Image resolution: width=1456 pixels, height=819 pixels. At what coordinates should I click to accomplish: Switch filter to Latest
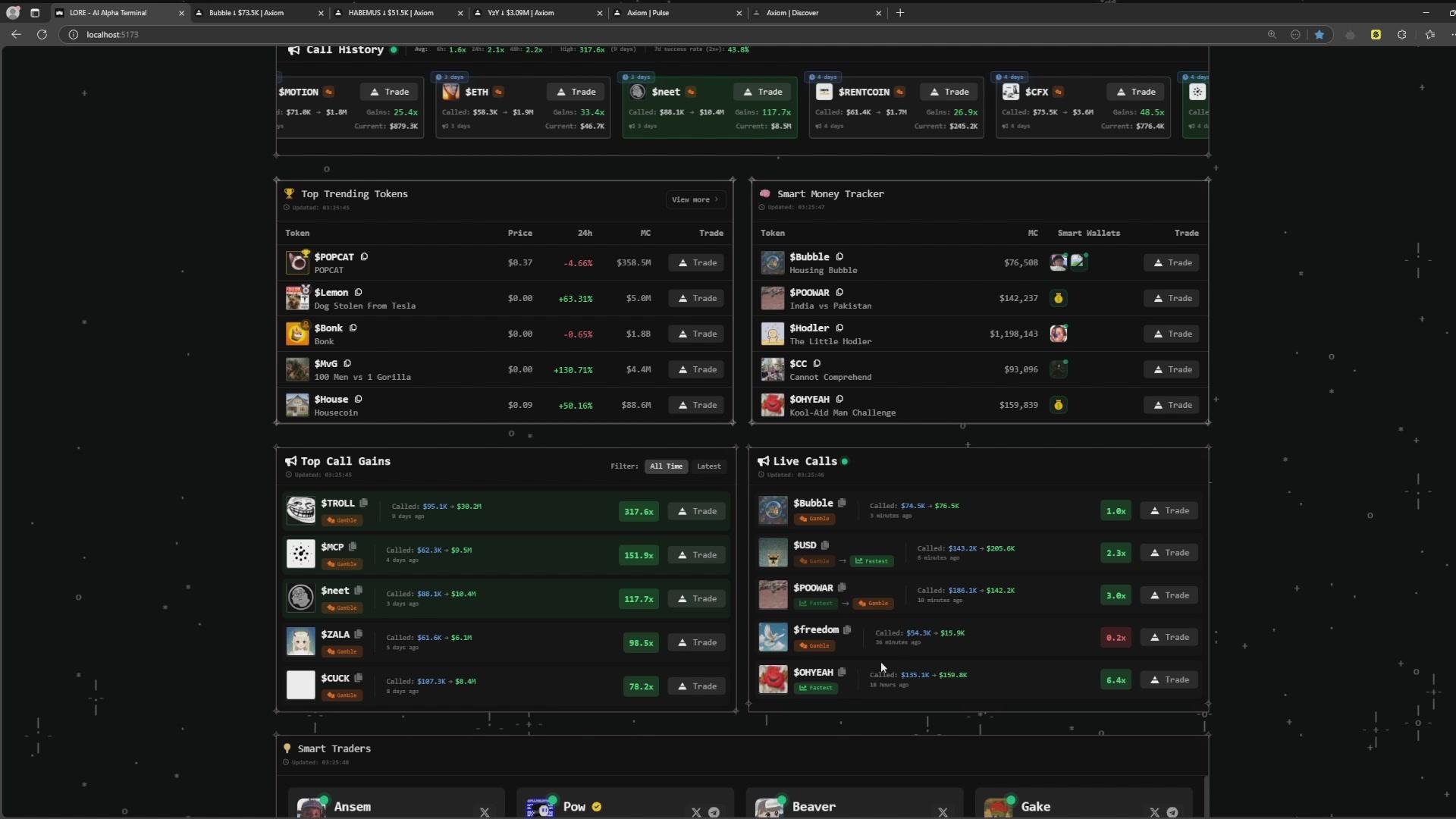[708, 466]
